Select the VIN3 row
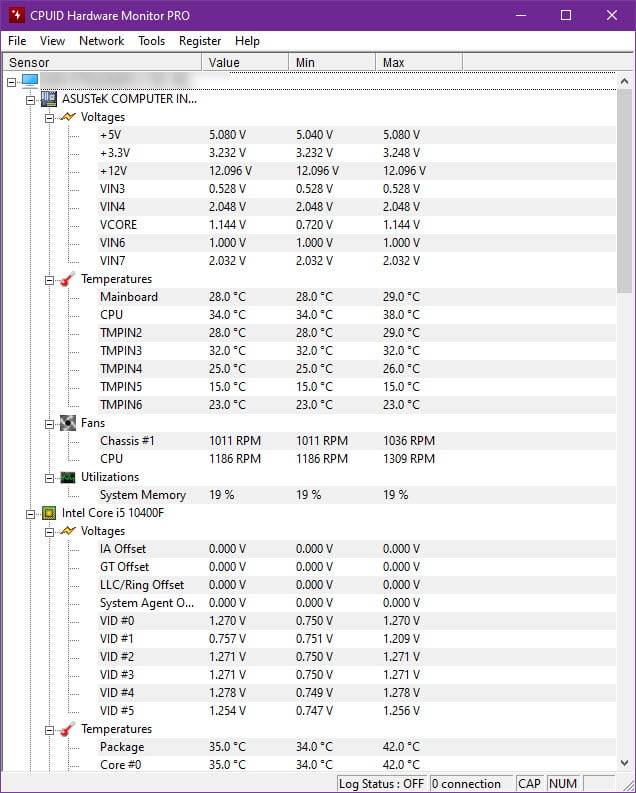Viewport: 636px width, 793px height. pyautogui.click(x=357, y=189)
